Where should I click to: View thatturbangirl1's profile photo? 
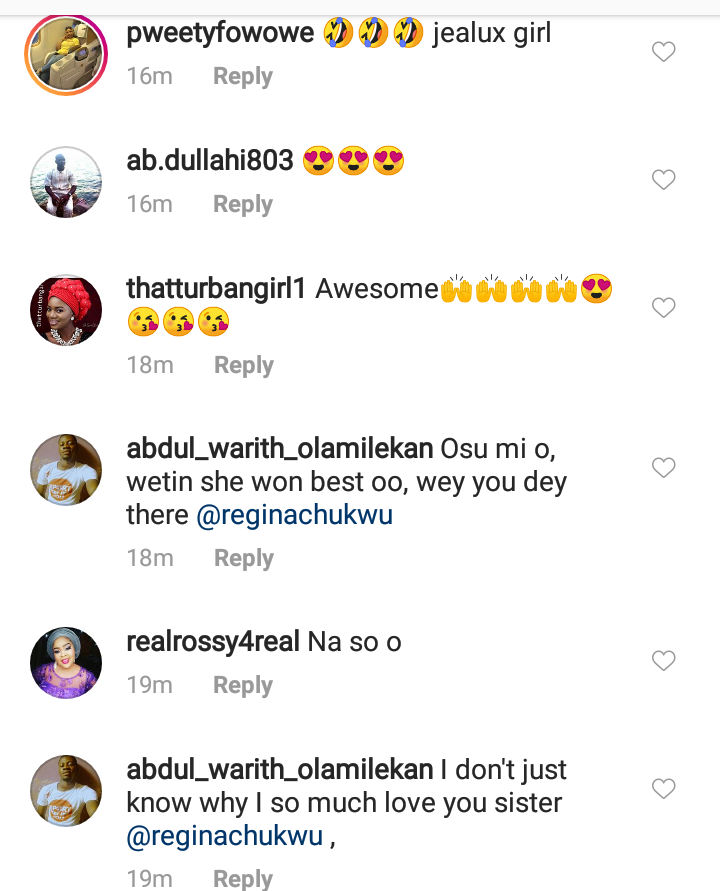click(x=66, y=310)
